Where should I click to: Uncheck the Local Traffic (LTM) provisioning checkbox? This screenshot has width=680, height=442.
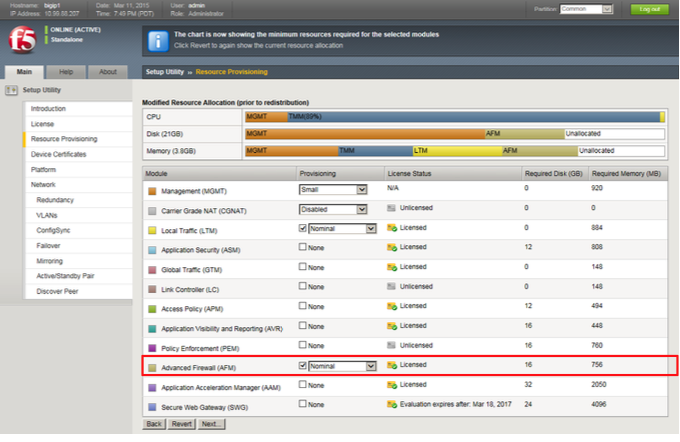click(303, 228)
